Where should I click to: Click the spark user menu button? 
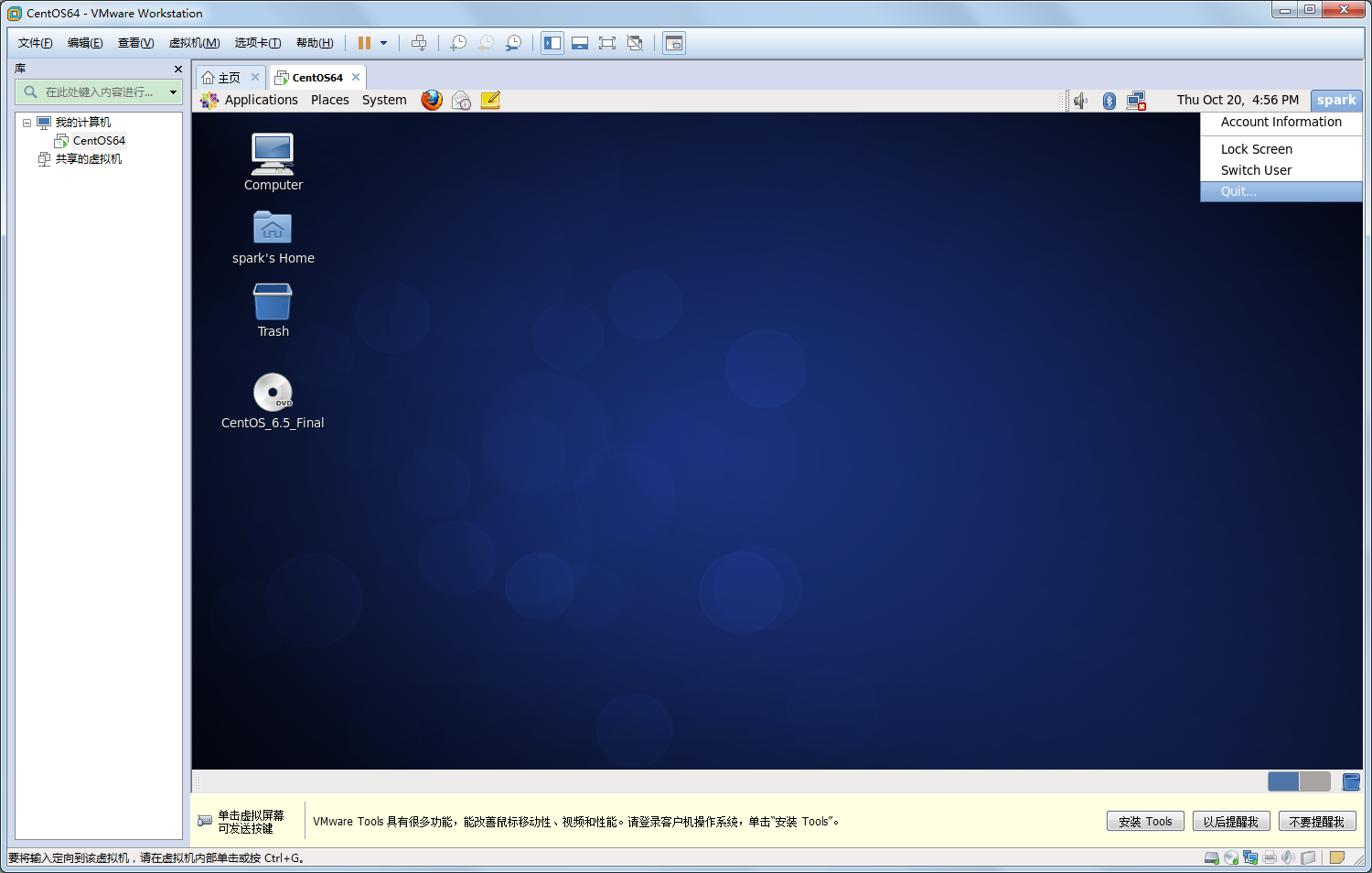tap(1336, 100)
